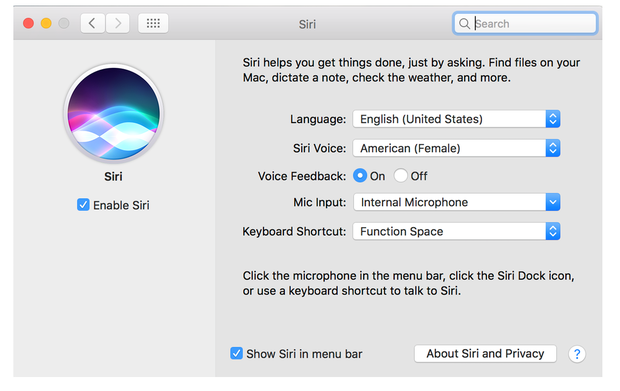Go forward with the right arrow button
Image resolution: width=620 pixels, height=391 pixels.
117,23
